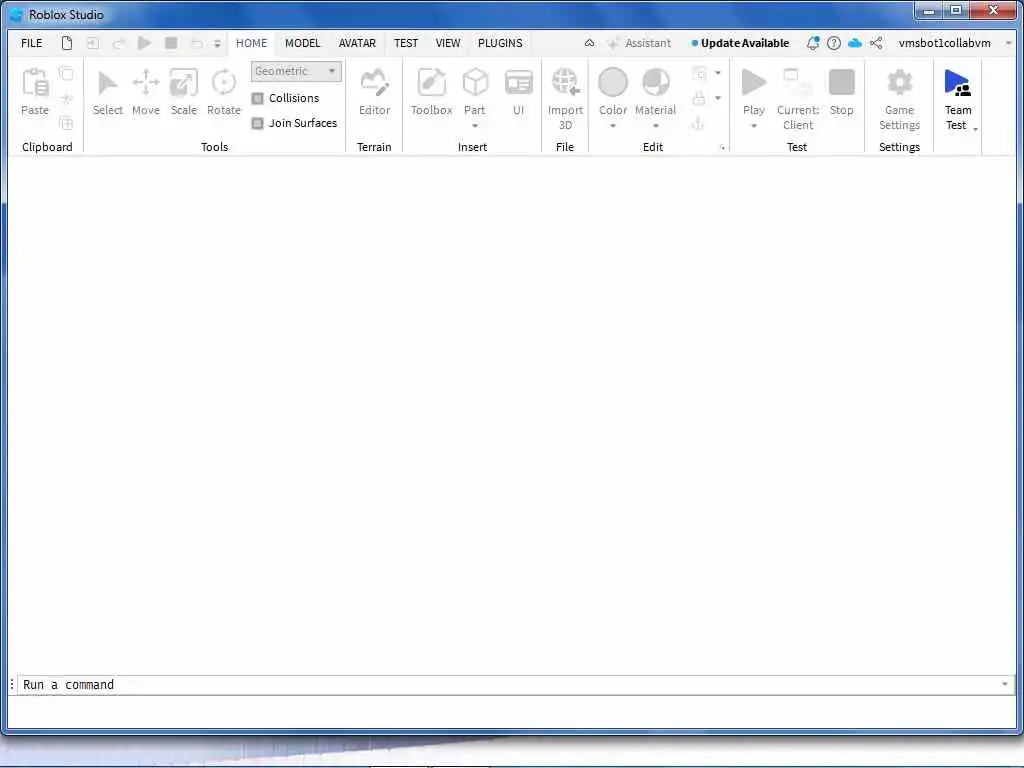The width and height of the screenshot is (1024, 768).
Task: Open the vmsbot1collabvm account dropdown
Action: pyautogui.click(x=1008, y=43)
